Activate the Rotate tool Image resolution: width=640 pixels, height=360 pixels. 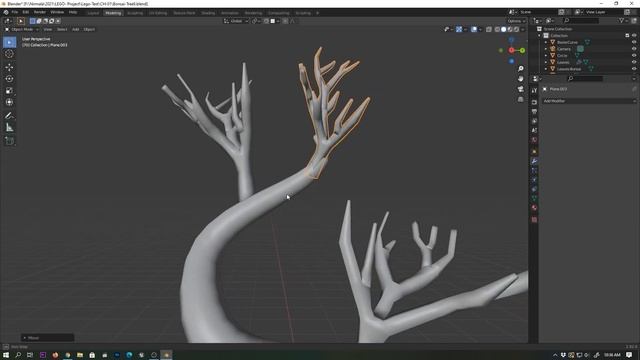coord(9,79)
